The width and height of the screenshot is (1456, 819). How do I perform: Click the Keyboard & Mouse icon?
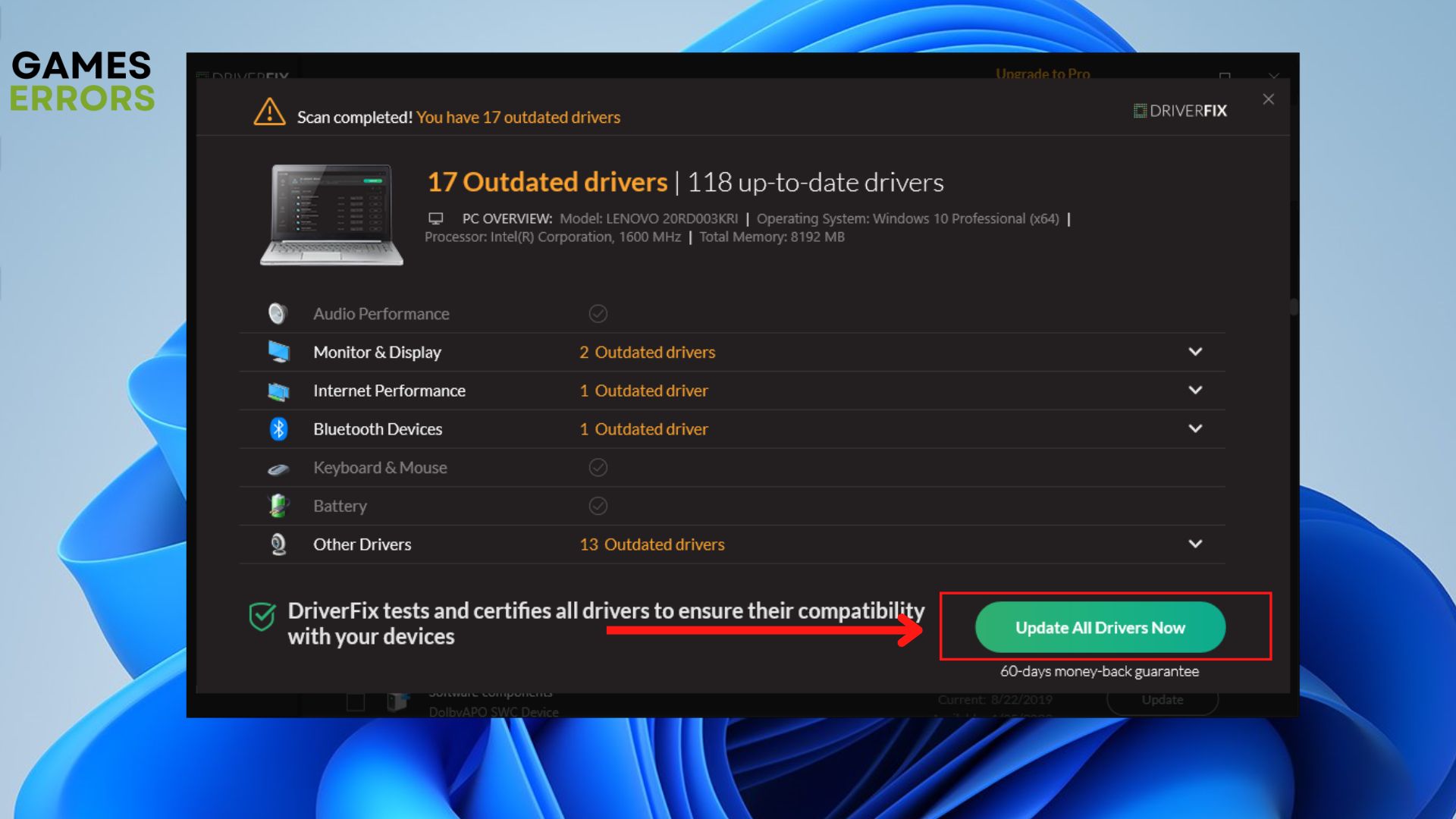[278, 469]
